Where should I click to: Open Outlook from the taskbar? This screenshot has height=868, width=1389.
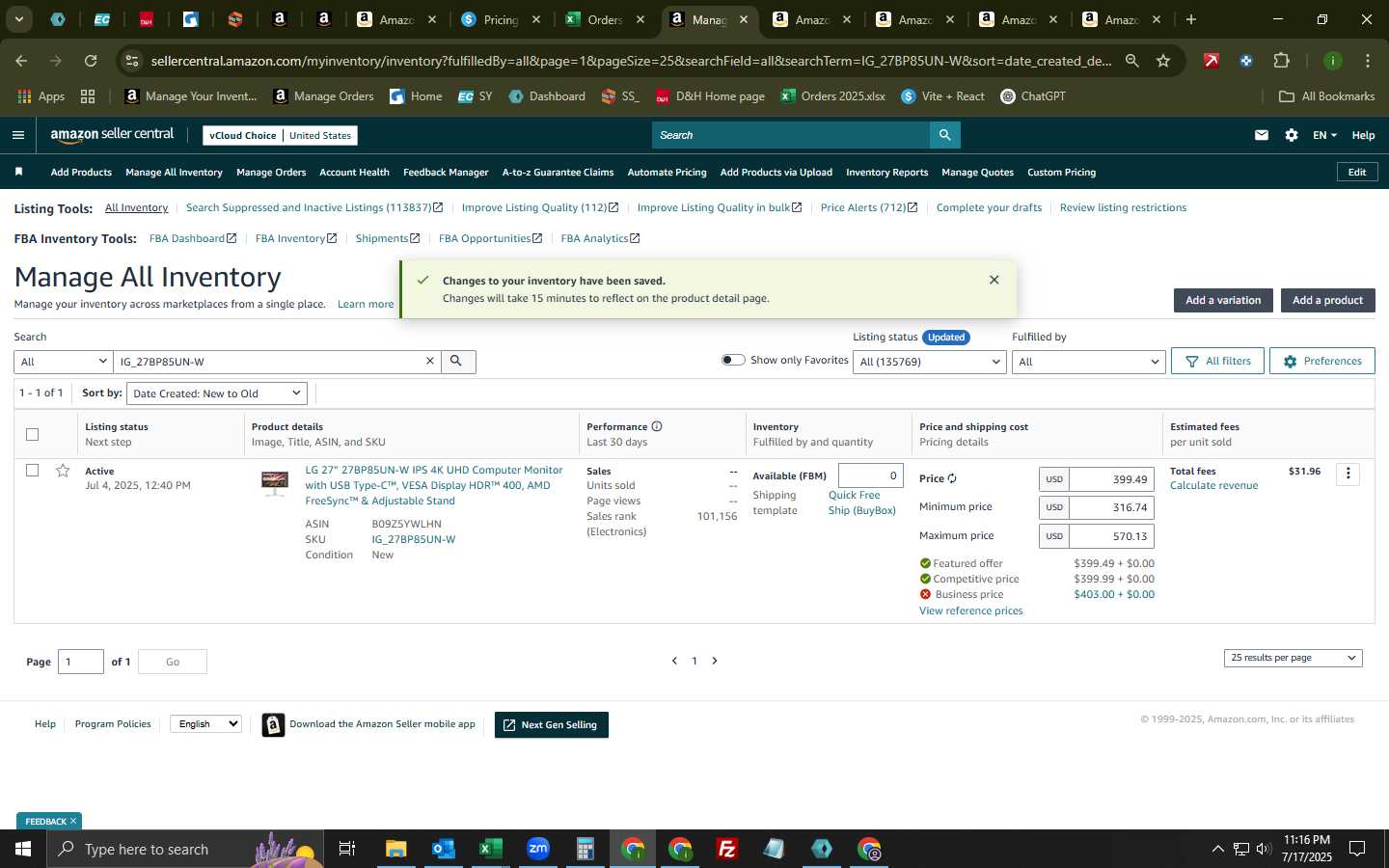(444, 849)
